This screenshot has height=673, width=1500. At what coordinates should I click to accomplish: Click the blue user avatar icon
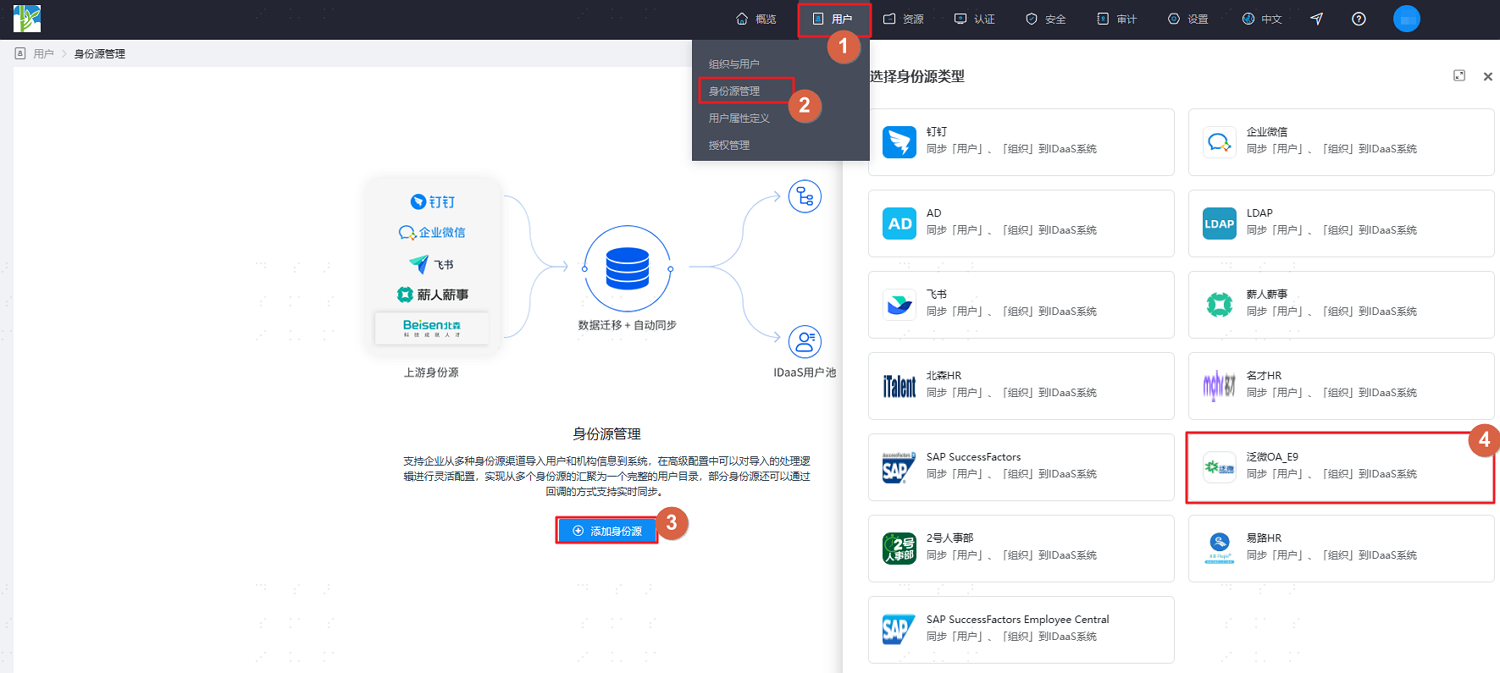(1406, 19)
